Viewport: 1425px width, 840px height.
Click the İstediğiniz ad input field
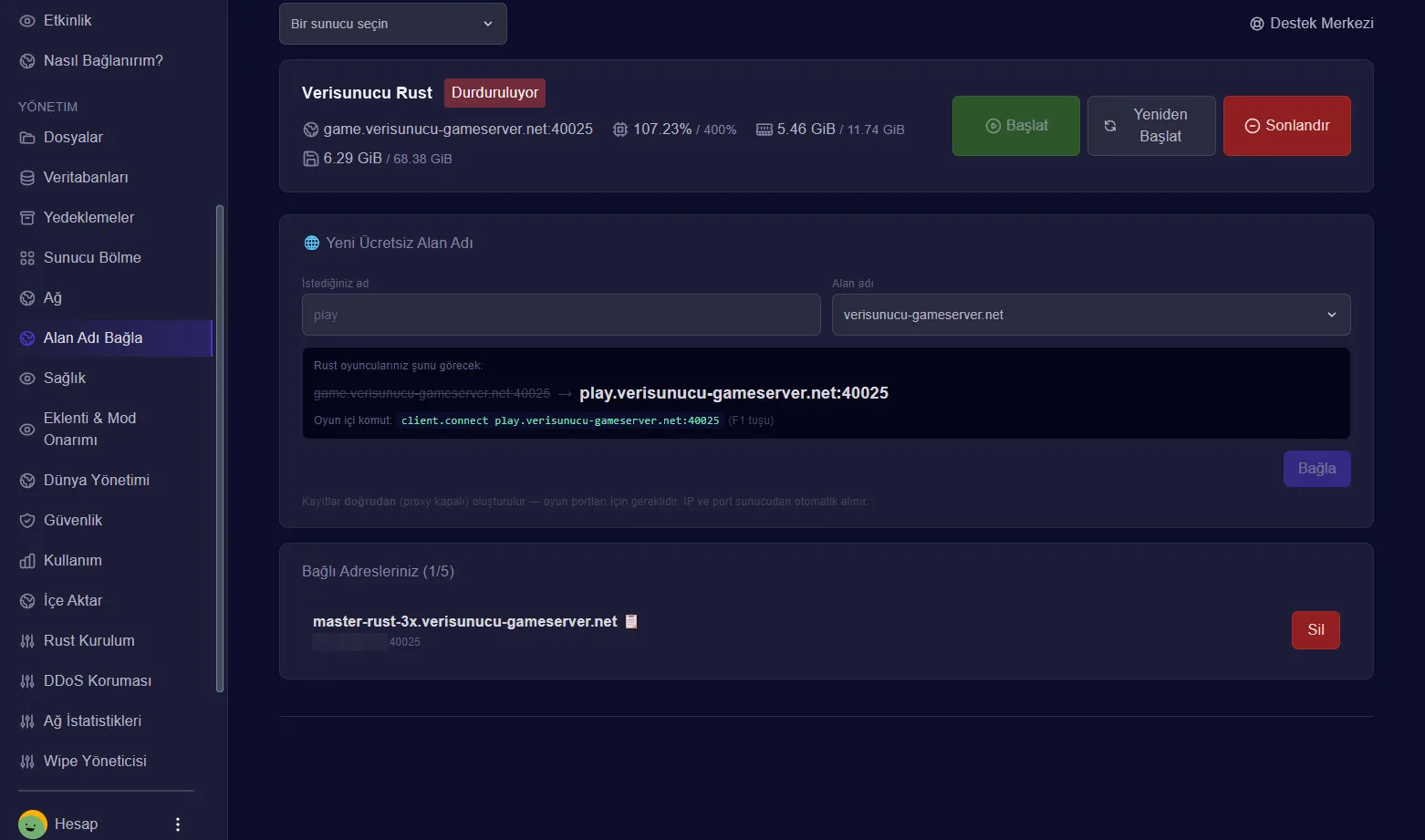pyautogui.click(x=561, y=315)
